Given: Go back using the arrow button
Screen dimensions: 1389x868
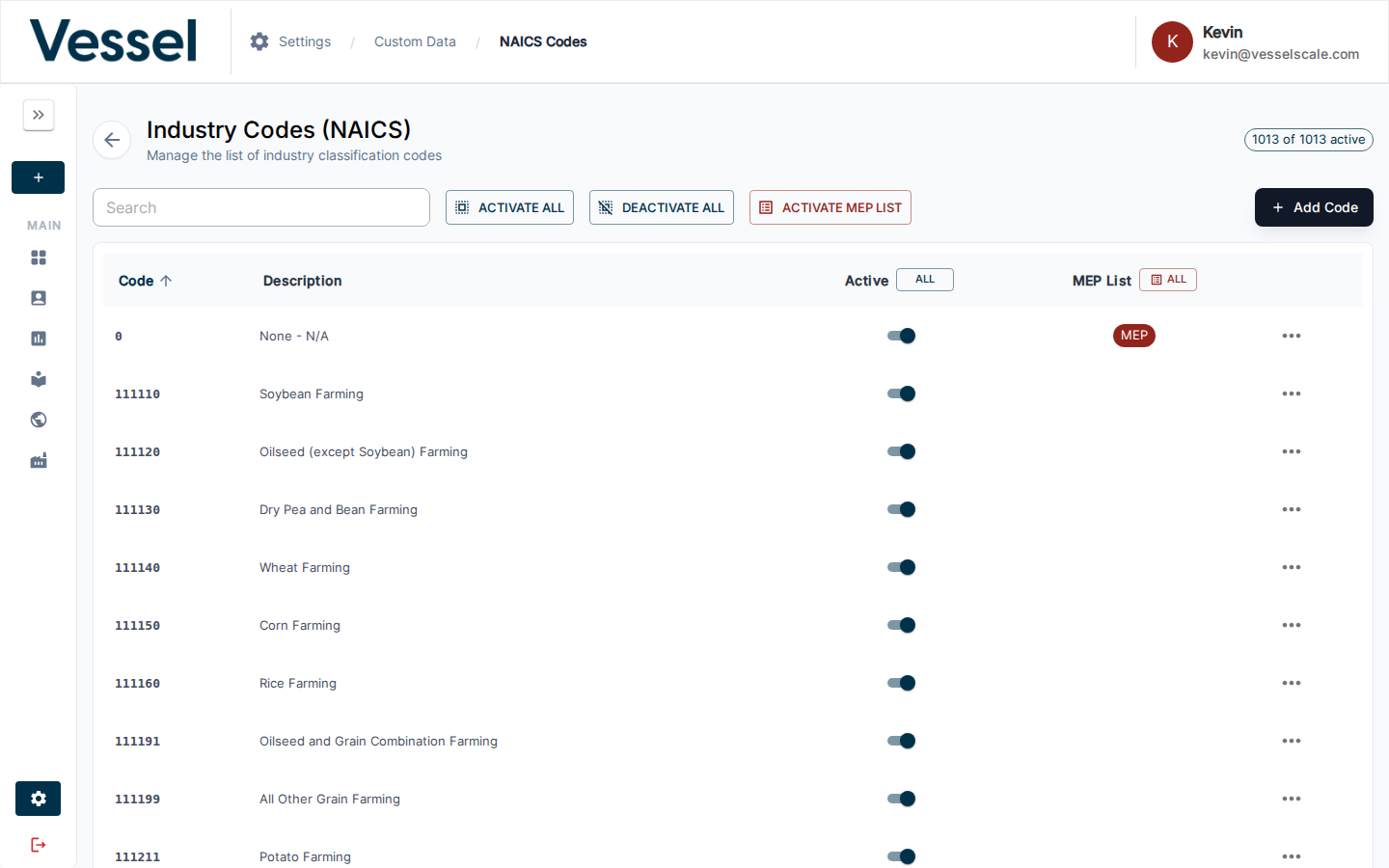Looking at the screenshot, I should click(112, 140).
